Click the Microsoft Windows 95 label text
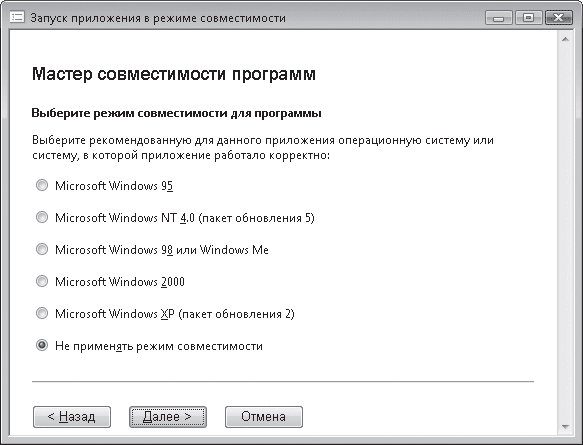 (x=114, y=186)
